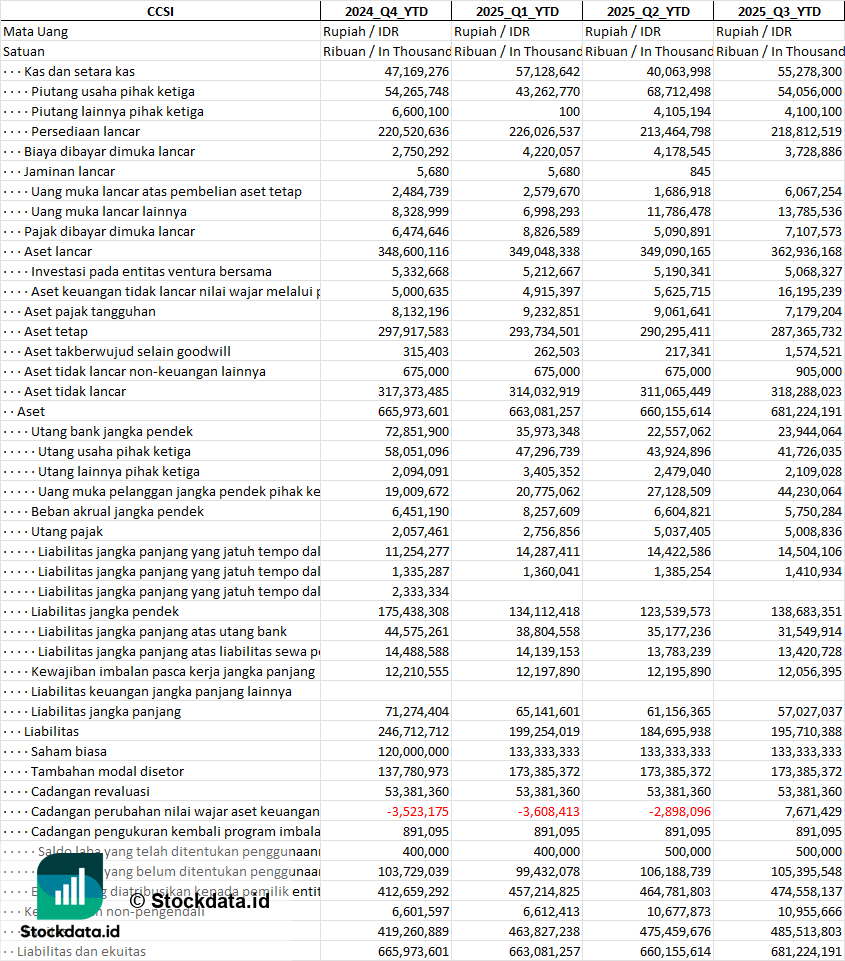Click the Satuan row label
The image size is (845, 961).
coord(24,51)
